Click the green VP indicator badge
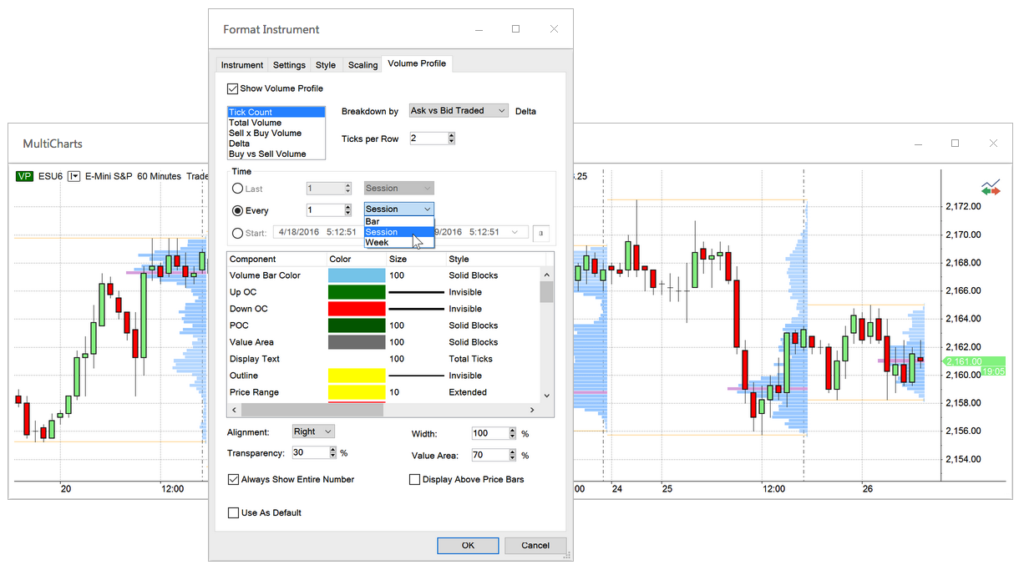1024x570 pixels. (x=25, y=176)
